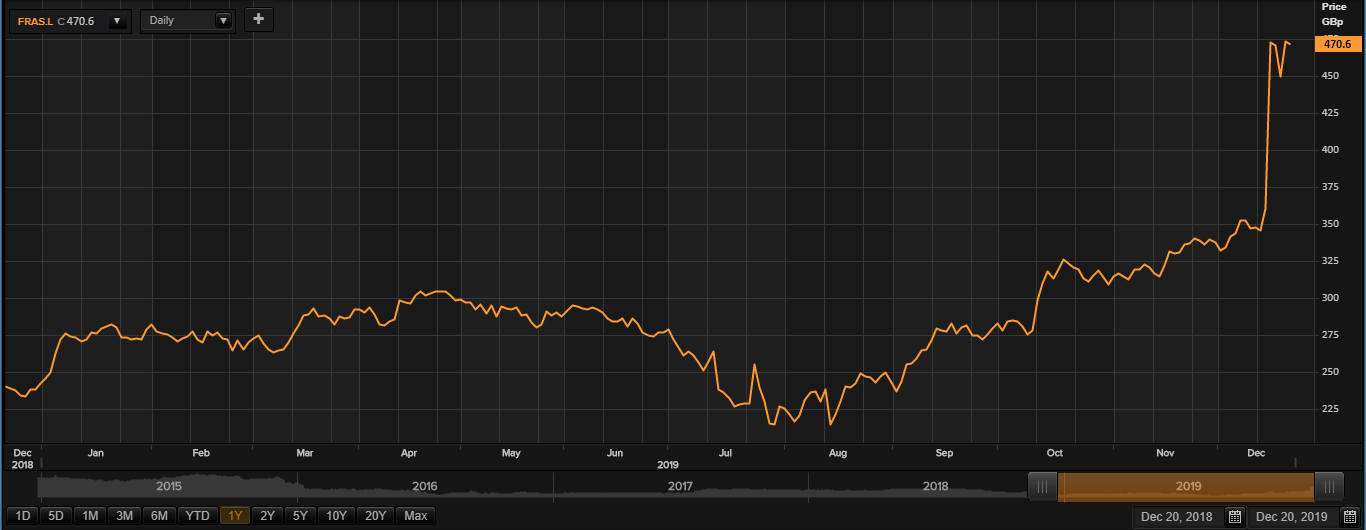Click the 300 price axis value
Viewport: 1366px width, 530px height.
pos(1330,298)
